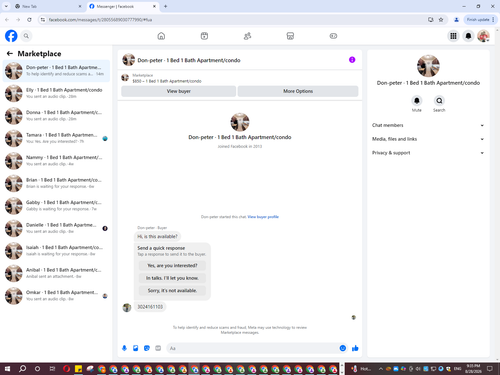Open the Gaming icon in top navigation

(333, 36)
